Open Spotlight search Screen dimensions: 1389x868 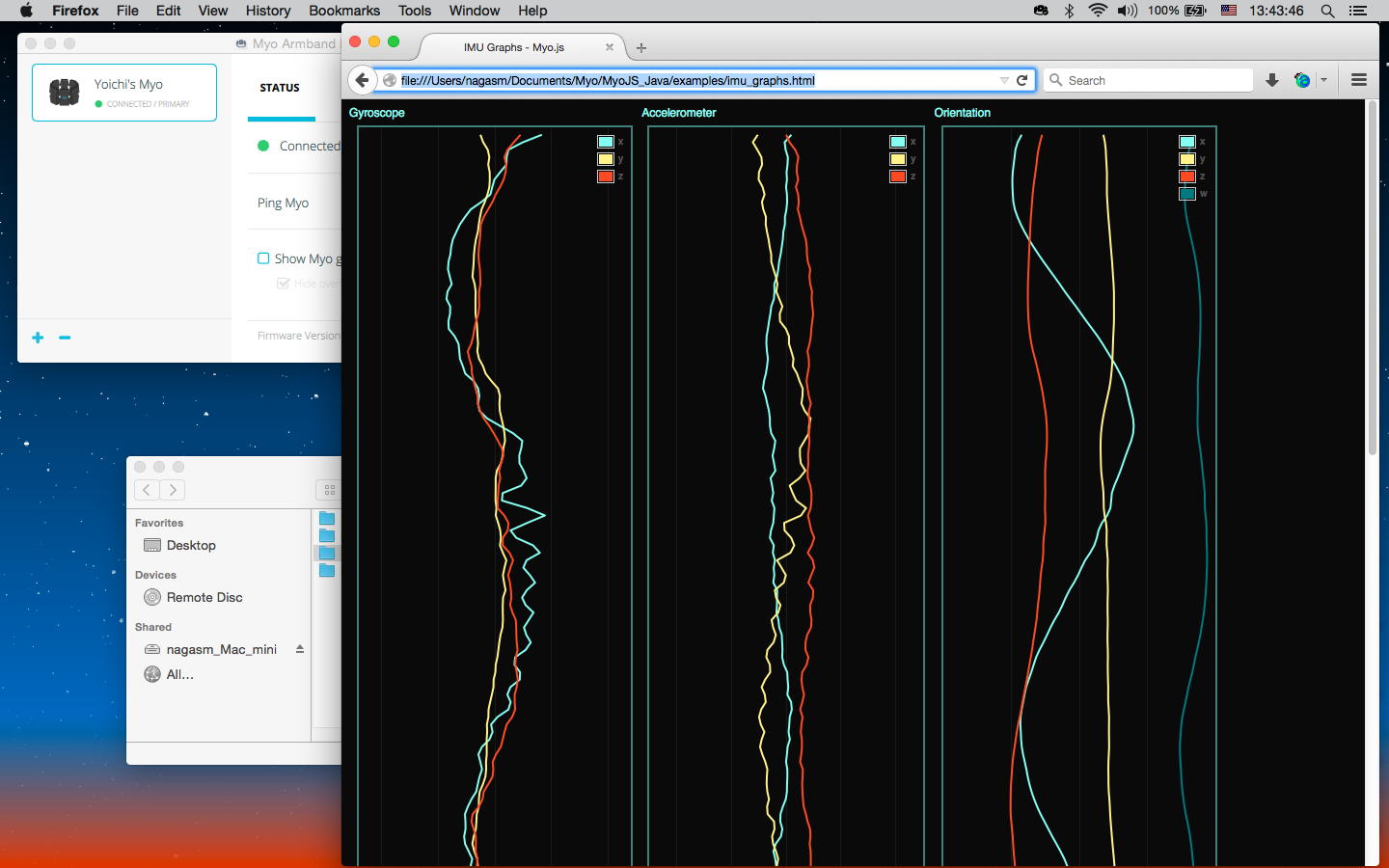point(1327,11)
